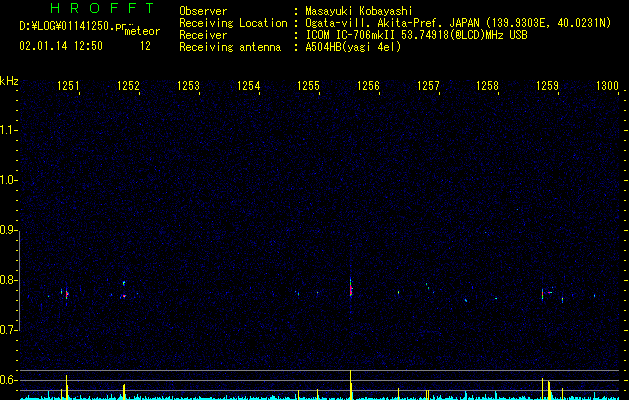Click the 1255 time axis marker
629x400 pixels.
point(308,86)
